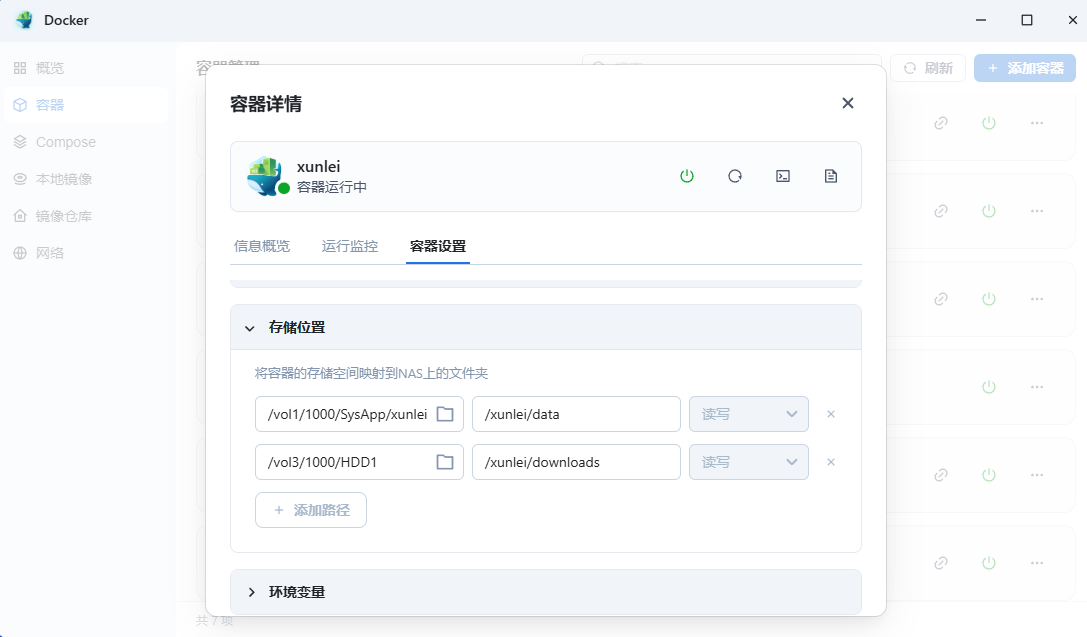Click the 将容器的存储空间映射到NAS上的文件夹 description

371,374
